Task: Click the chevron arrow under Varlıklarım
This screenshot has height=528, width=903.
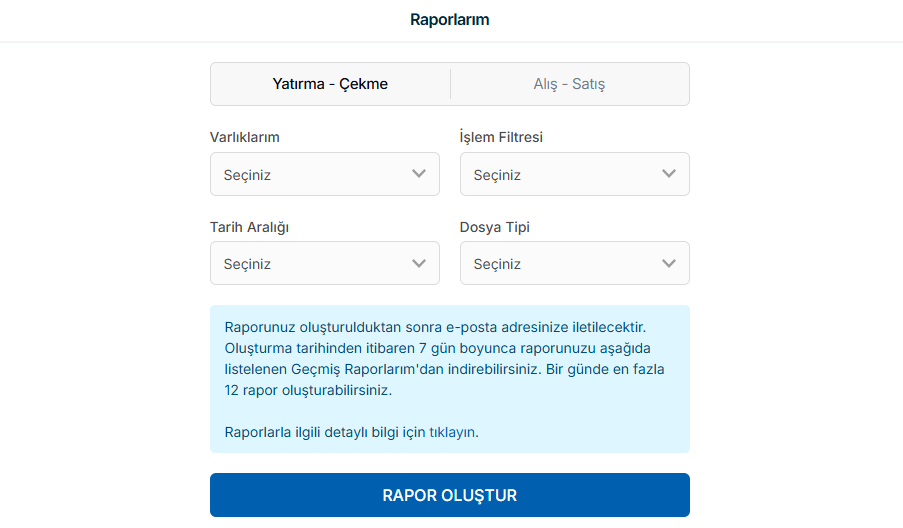Action: (x=419, y=174)
